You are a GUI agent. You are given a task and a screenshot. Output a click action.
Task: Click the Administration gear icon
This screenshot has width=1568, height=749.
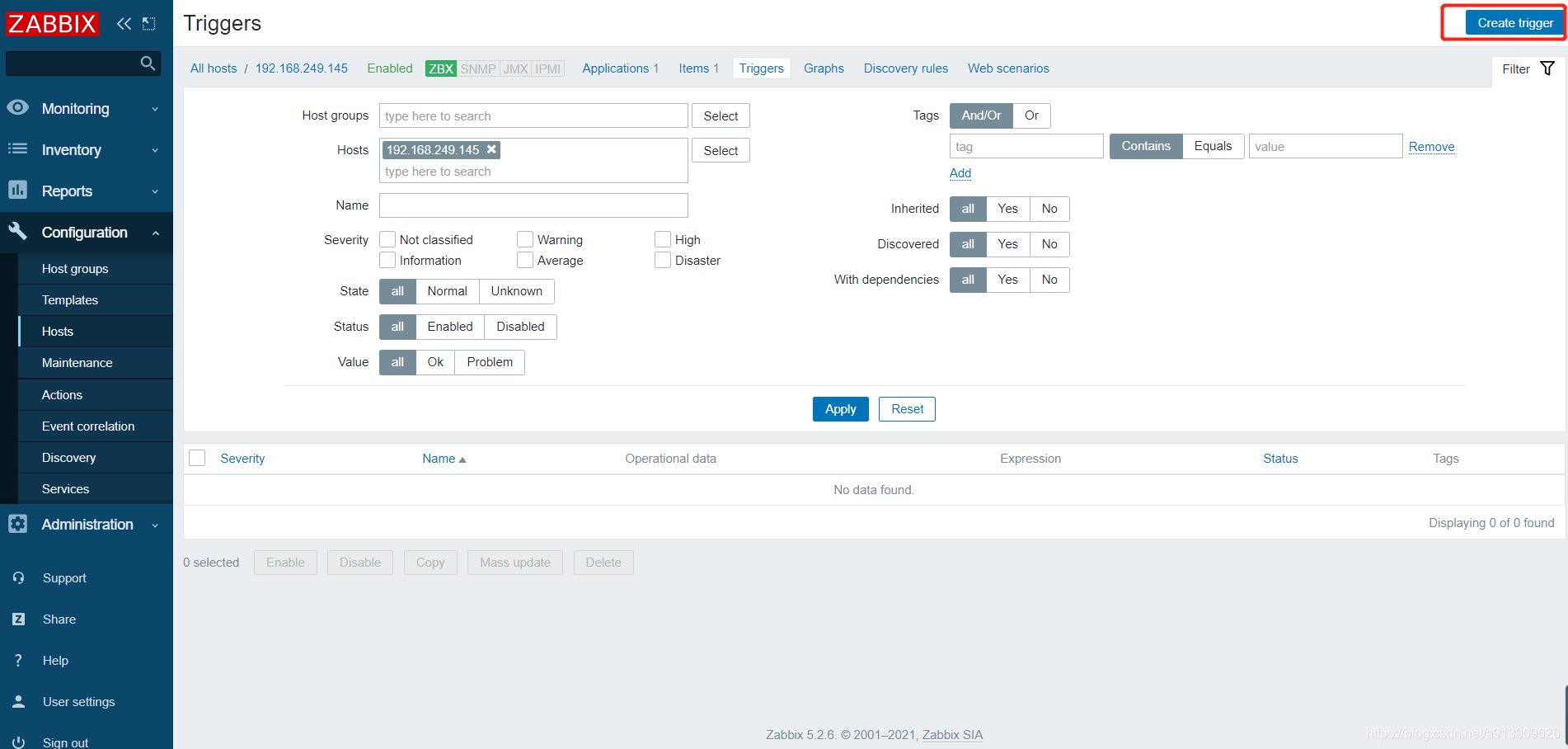pos(17,524)
